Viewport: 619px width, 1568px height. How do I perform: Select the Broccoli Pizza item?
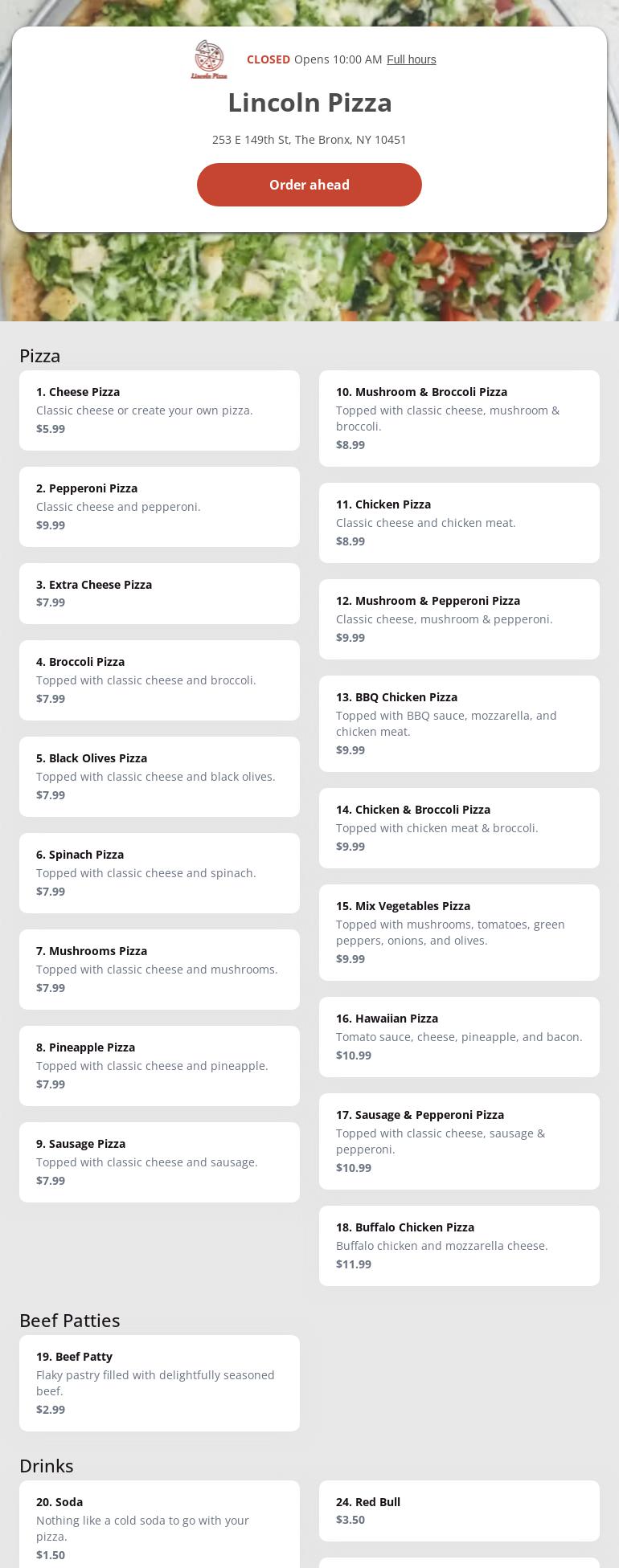[x=159, y=680]
